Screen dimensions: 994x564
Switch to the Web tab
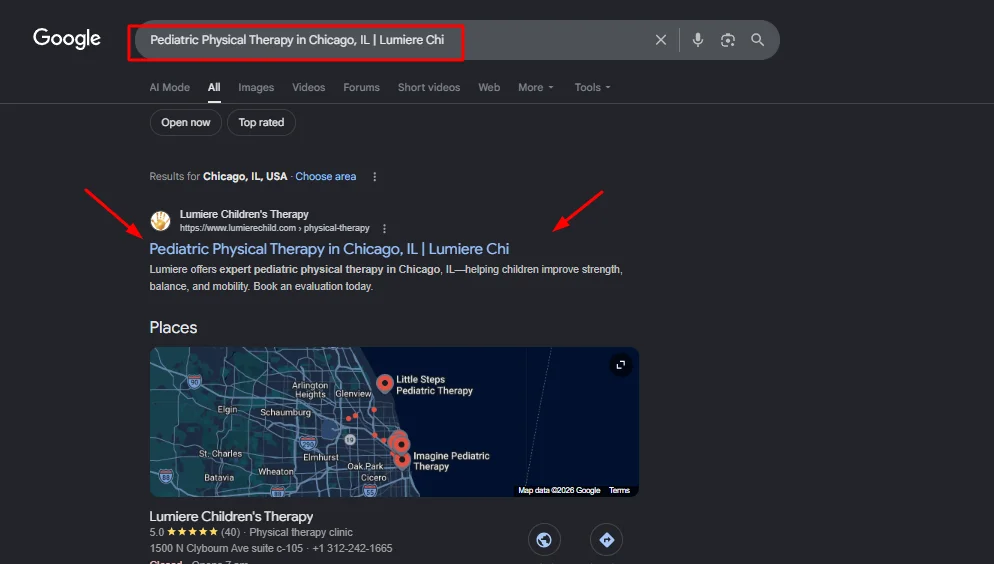[x=489, y=87]
